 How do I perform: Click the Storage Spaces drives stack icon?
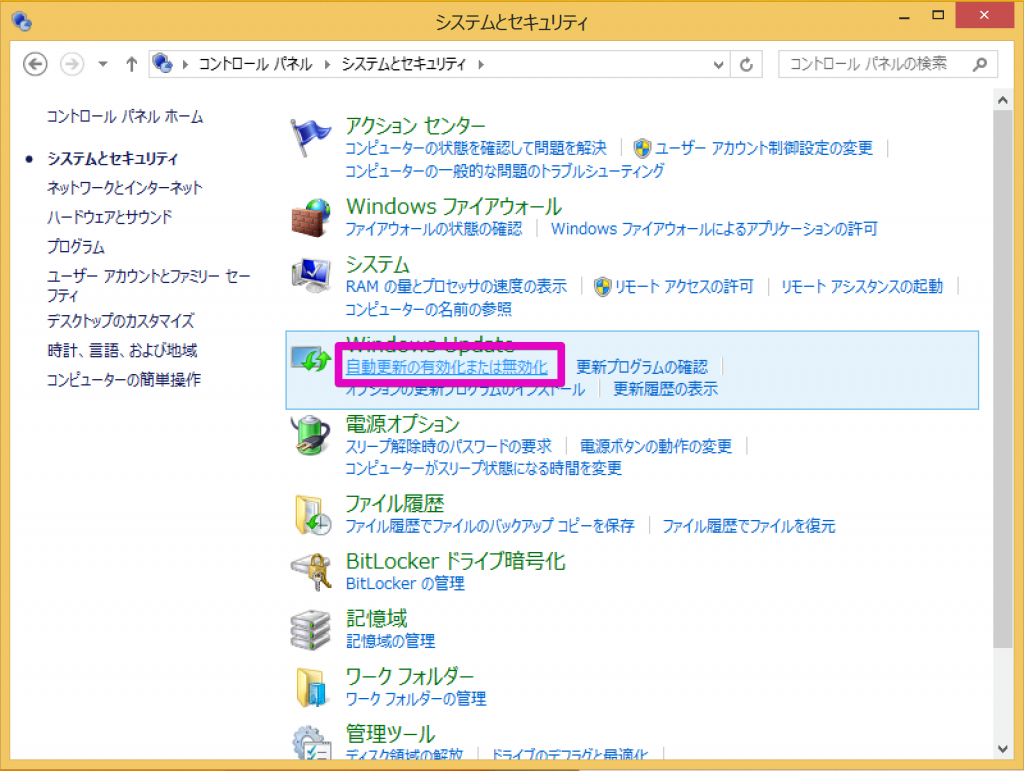pos(311,629)
